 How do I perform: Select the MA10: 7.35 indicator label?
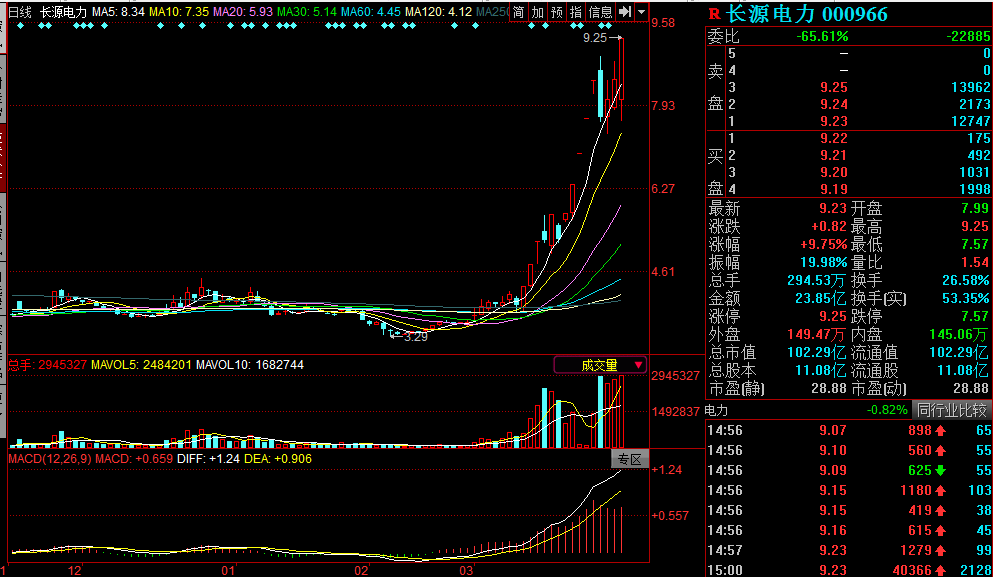179,12
